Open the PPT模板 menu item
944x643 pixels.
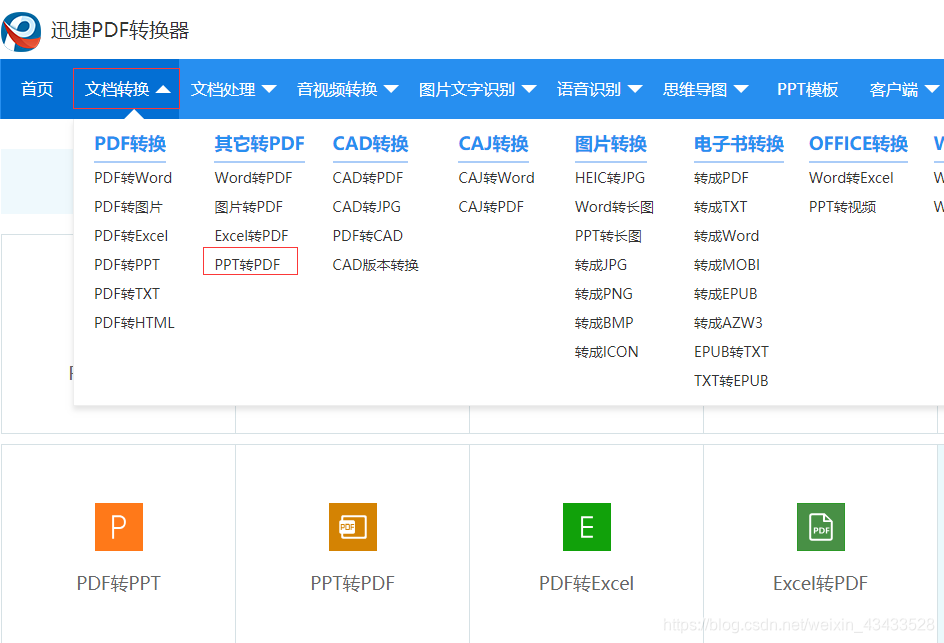(x=807, y=89)
